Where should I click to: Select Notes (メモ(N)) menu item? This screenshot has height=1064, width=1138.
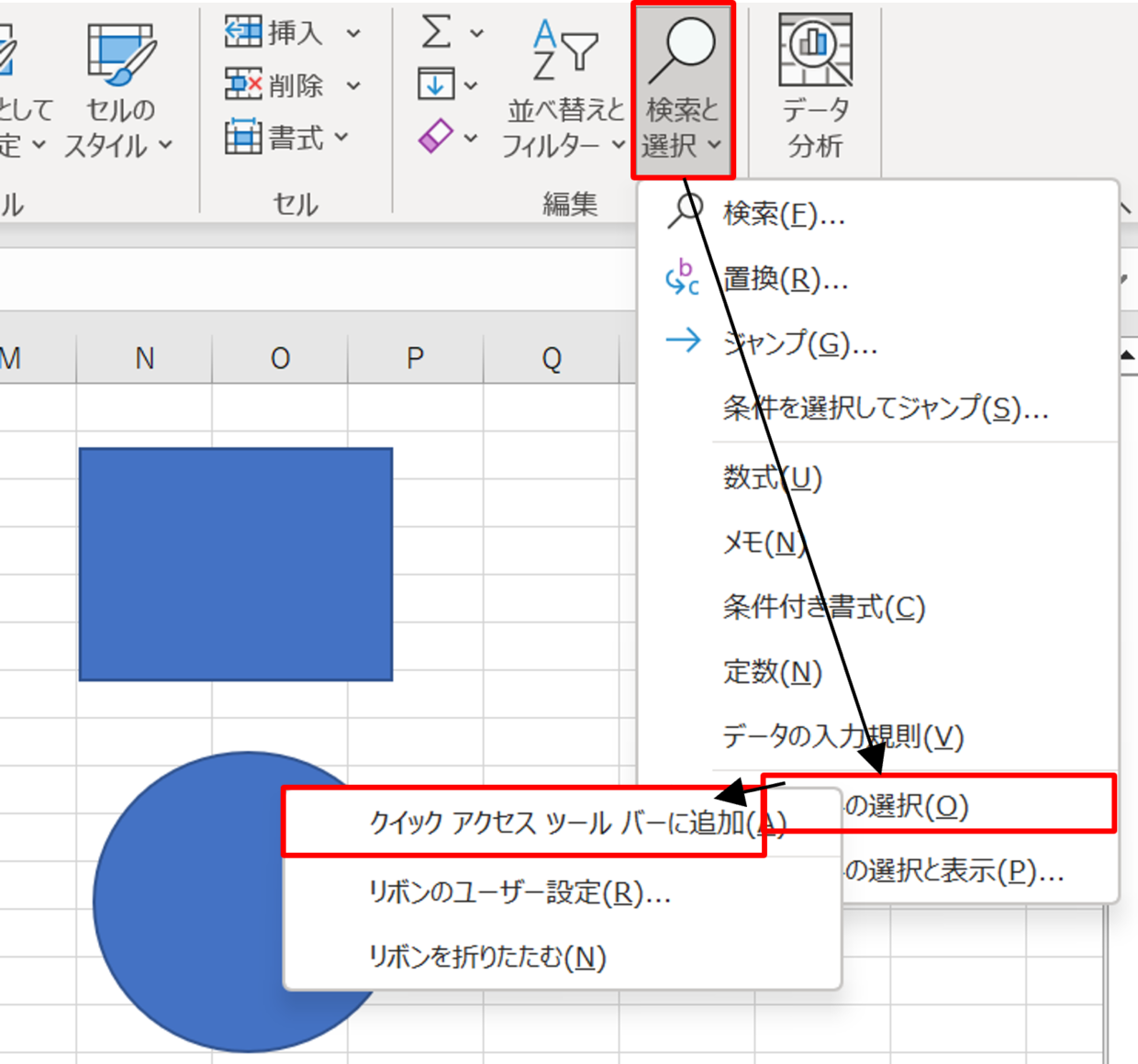point(878,543)
